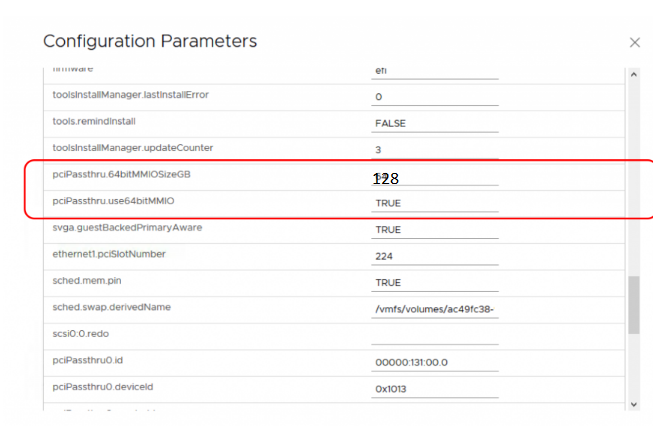Click the svga.guestBackedPrimaryAware value field
The height and width of the screenshot is (433, 653).
(435, 229)
